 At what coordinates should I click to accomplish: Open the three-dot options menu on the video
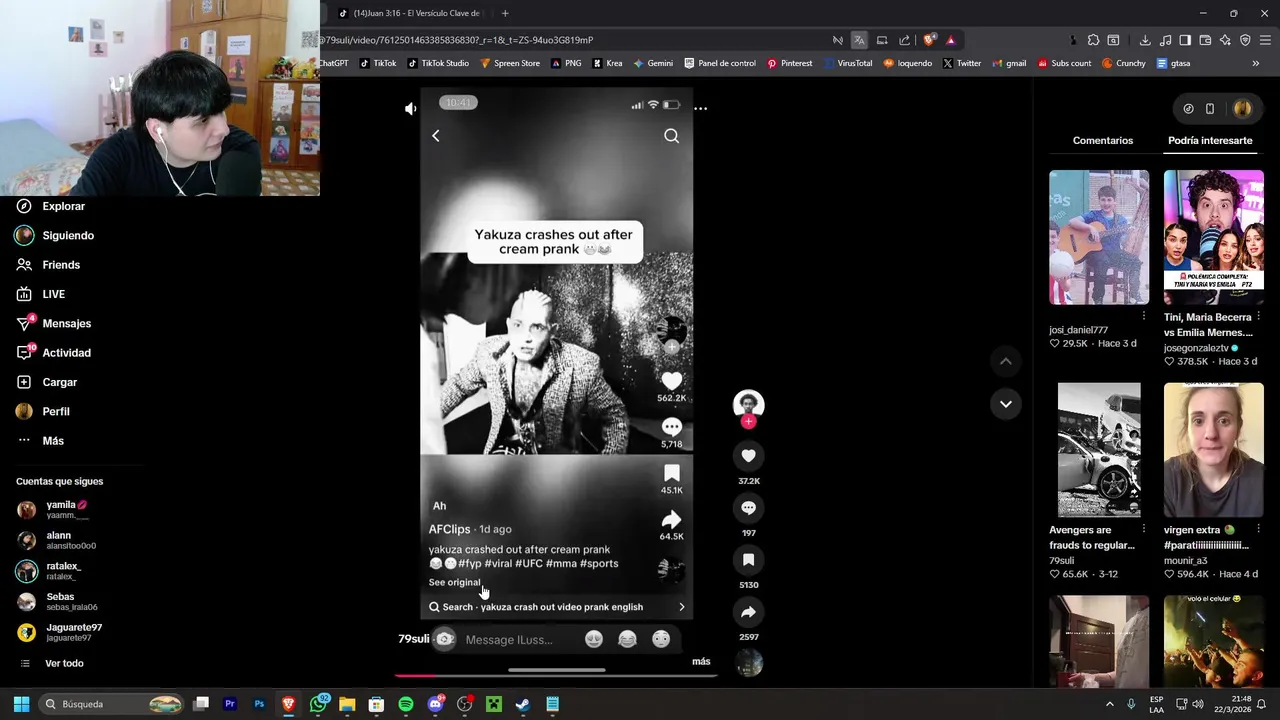click(x=700, y=108)
